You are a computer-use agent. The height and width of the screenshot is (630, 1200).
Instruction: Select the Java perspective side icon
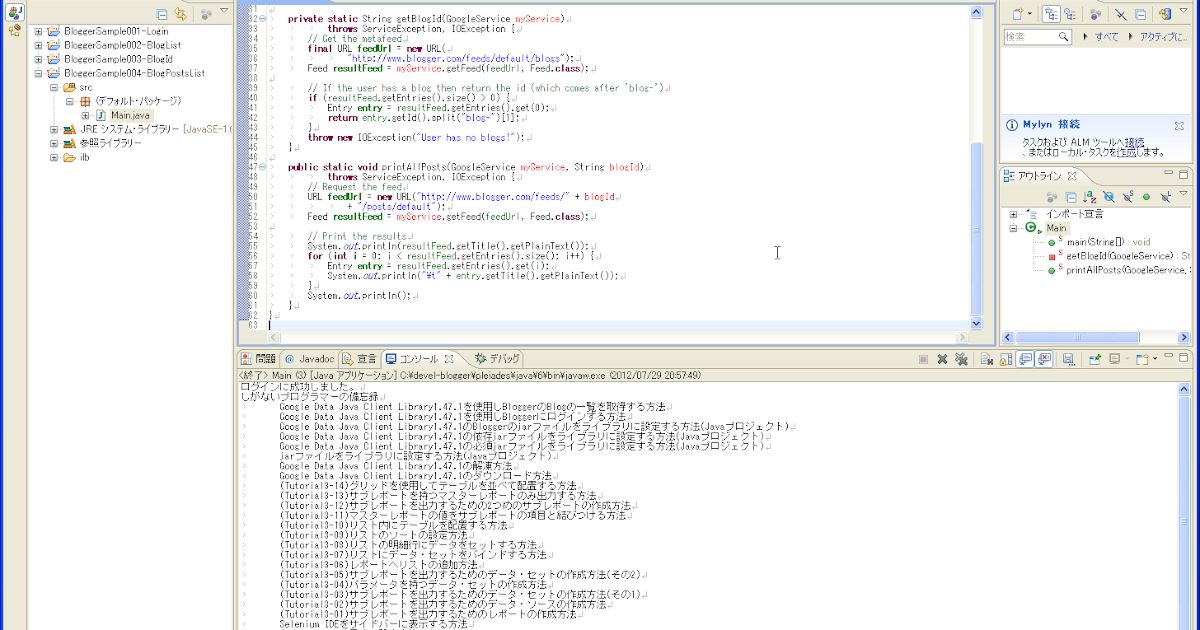15,13
